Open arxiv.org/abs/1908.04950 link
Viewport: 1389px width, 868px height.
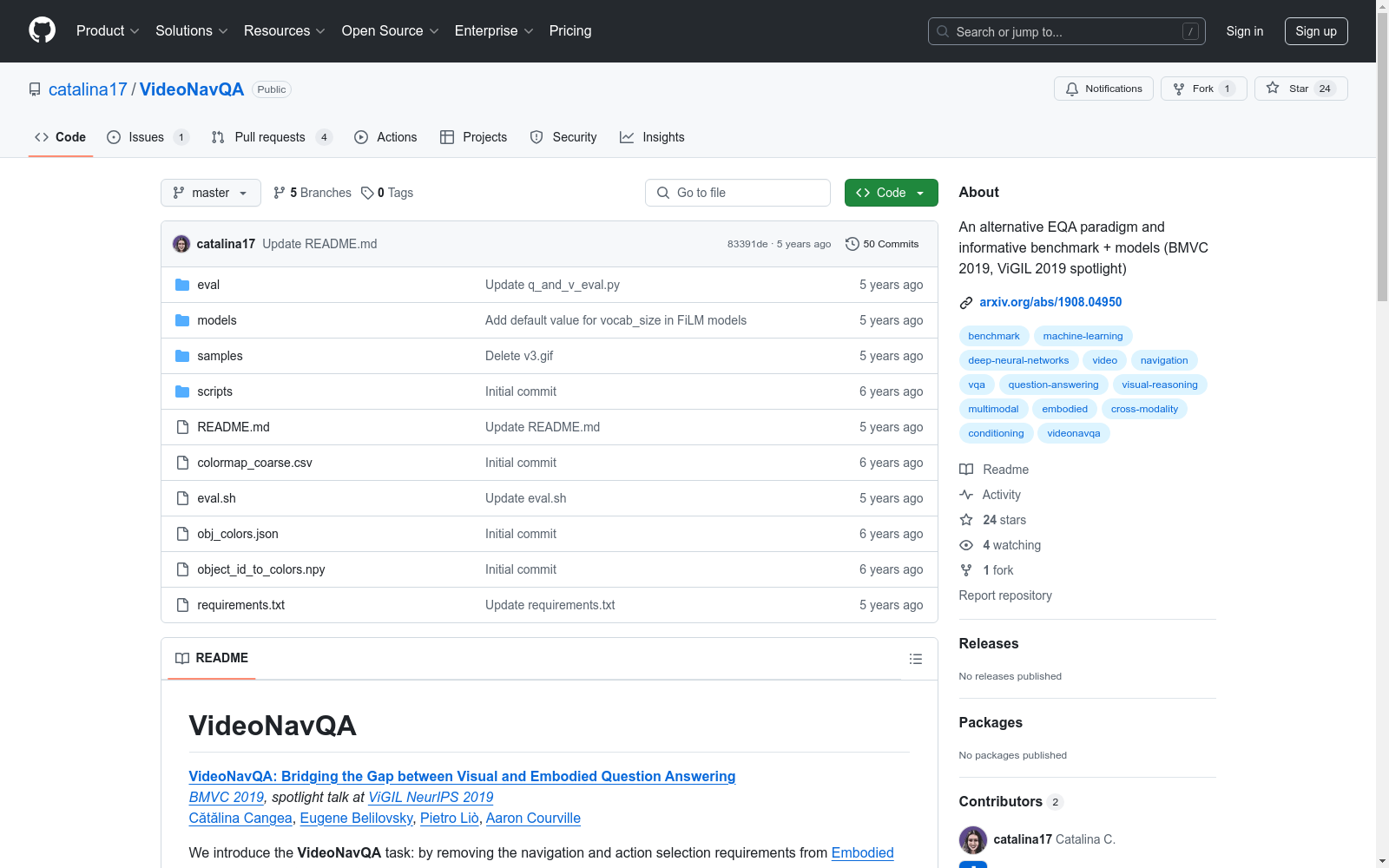(1050, 302)
